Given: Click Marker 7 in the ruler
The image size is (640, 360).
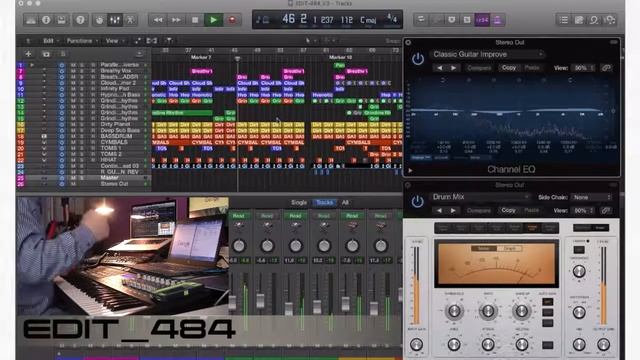Looking at the screenshot, I should point(201,57).
